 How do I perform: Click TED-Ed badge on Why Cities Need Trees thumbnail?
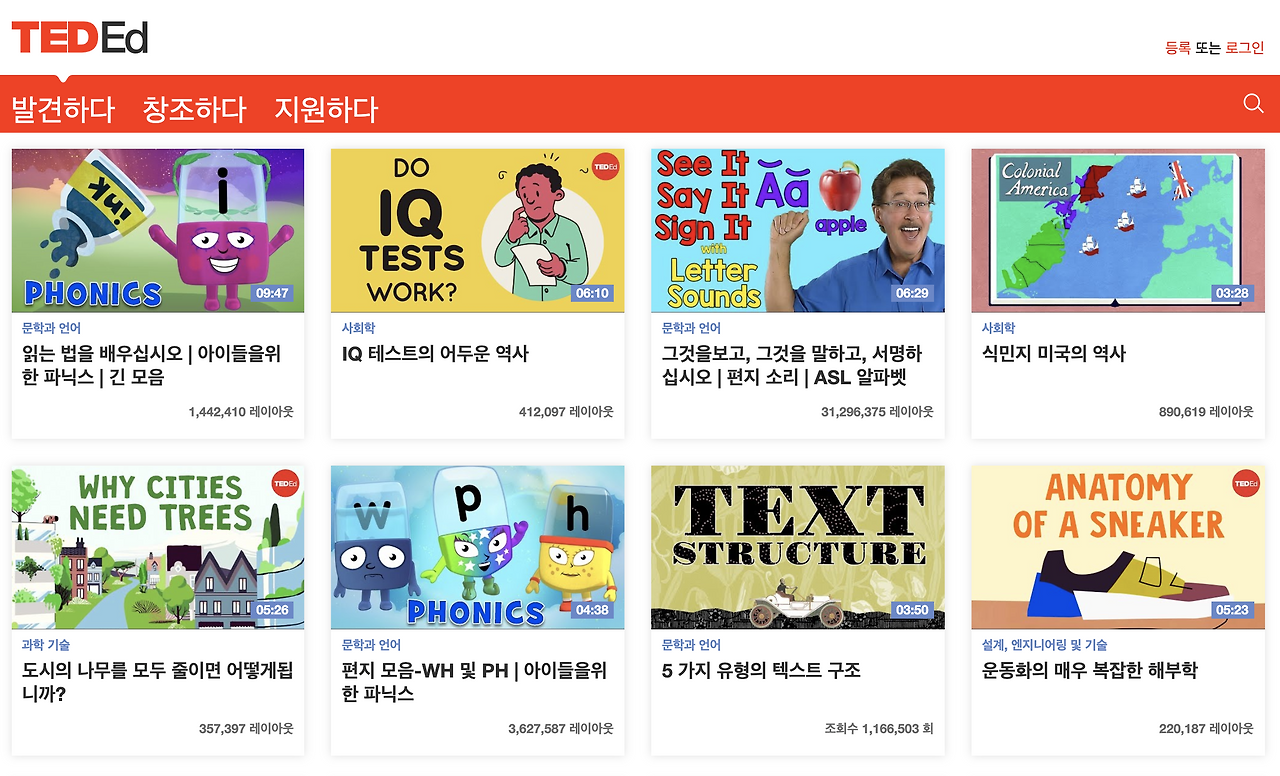[285, 484]
